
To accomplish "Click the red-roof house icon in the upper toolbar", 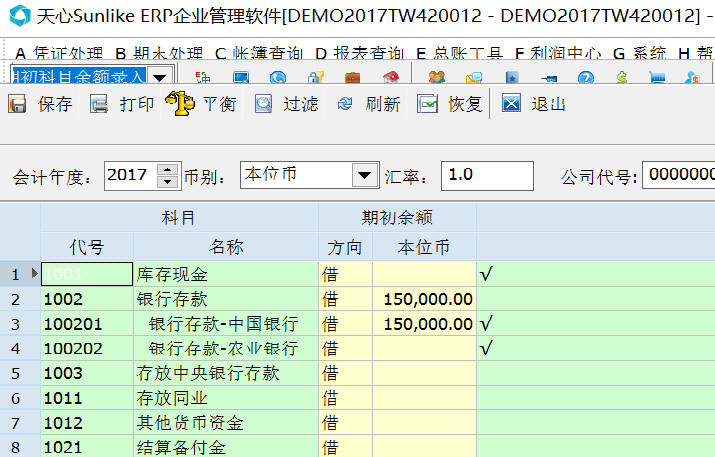I will click(x=390, y=78).
